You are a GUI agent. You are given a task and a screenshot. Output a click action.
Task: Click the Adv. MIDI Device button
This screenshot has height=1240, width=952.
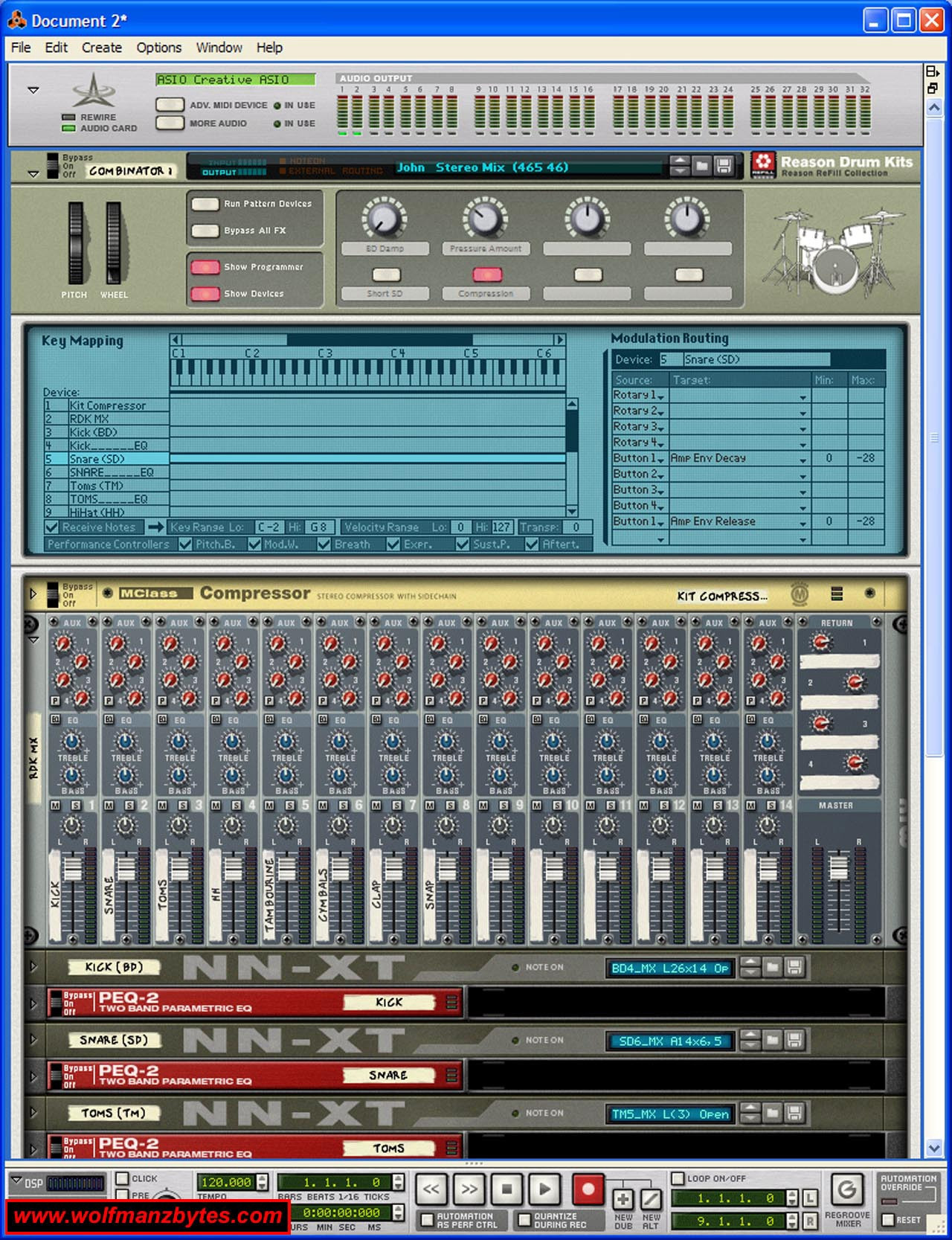(170, 104)
